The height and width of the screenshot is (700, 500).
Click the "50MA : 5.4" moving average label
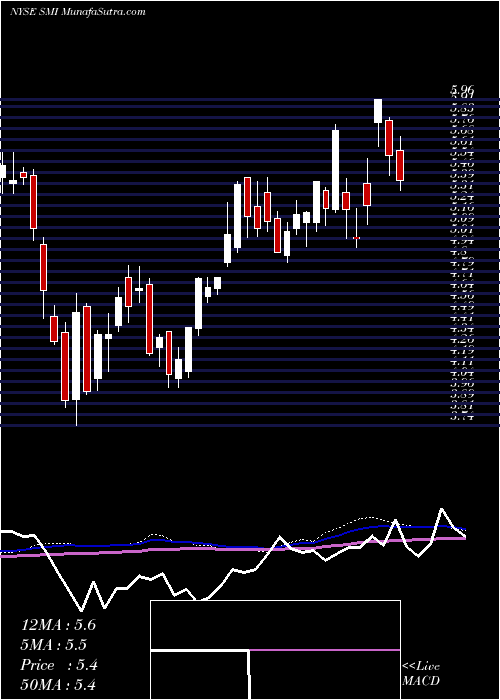(x=58, y=685)
